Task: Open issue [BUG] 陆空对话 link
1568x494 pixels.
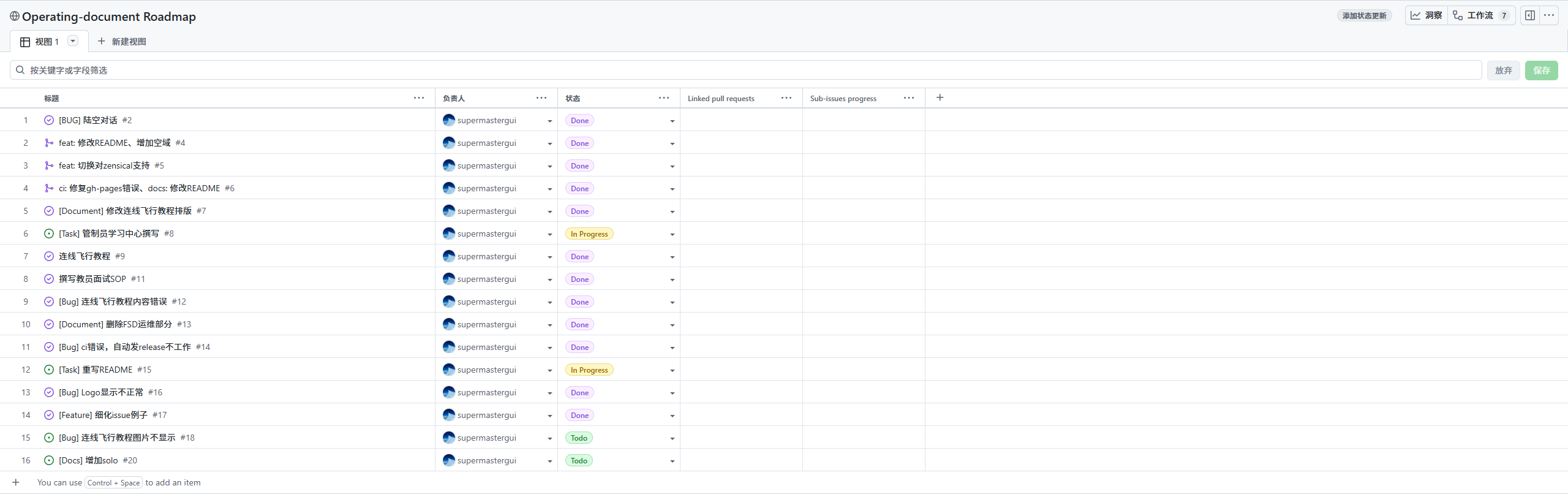Action: click(88, 120)
